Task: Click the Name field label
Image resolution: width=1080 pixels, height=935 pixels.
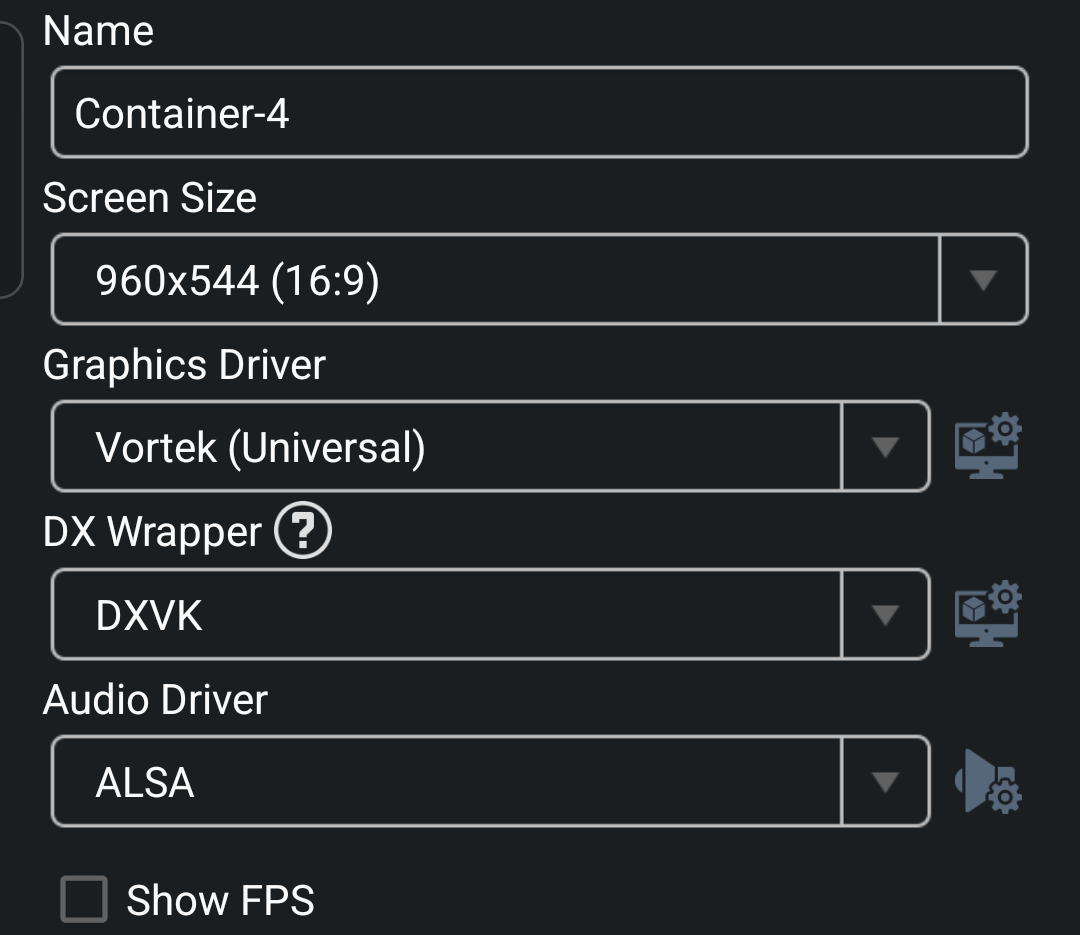Action: pos(98,31)
